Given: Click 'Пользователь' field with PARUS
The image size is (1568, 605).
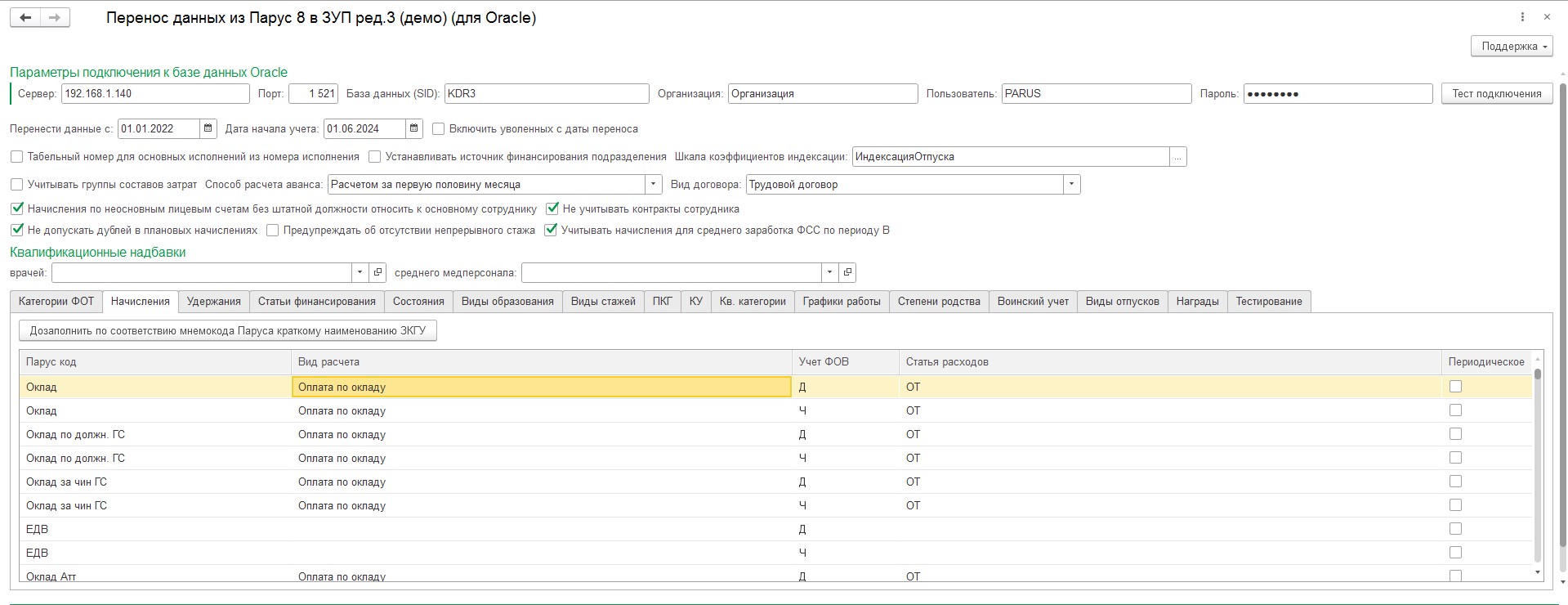Looking at the screenshot, I should coord(1097,94).
